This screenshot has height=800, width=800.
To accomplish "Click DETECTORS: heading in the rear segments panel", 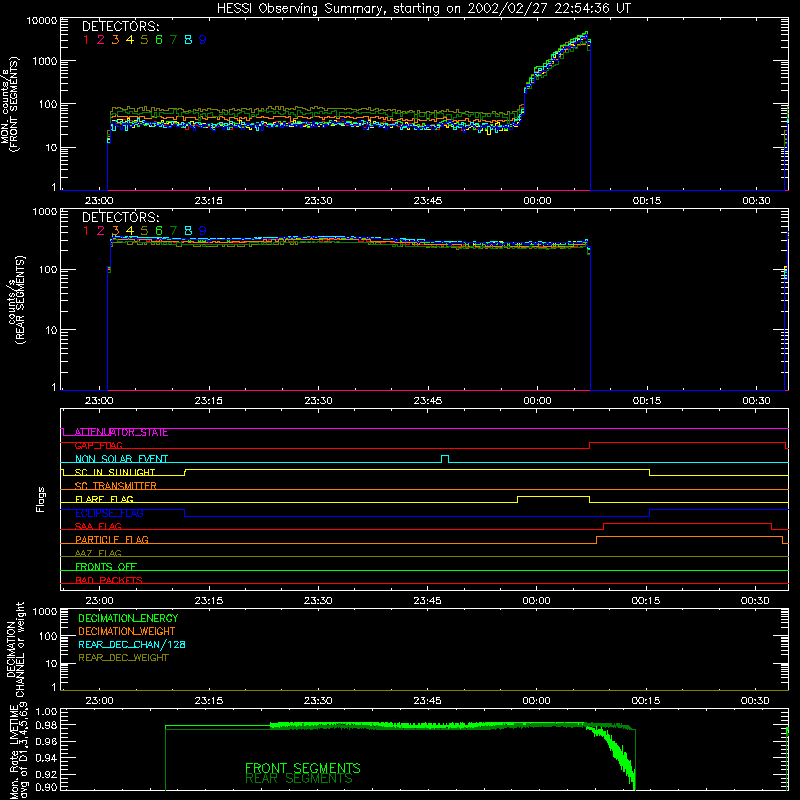I will tap(121, 217).
